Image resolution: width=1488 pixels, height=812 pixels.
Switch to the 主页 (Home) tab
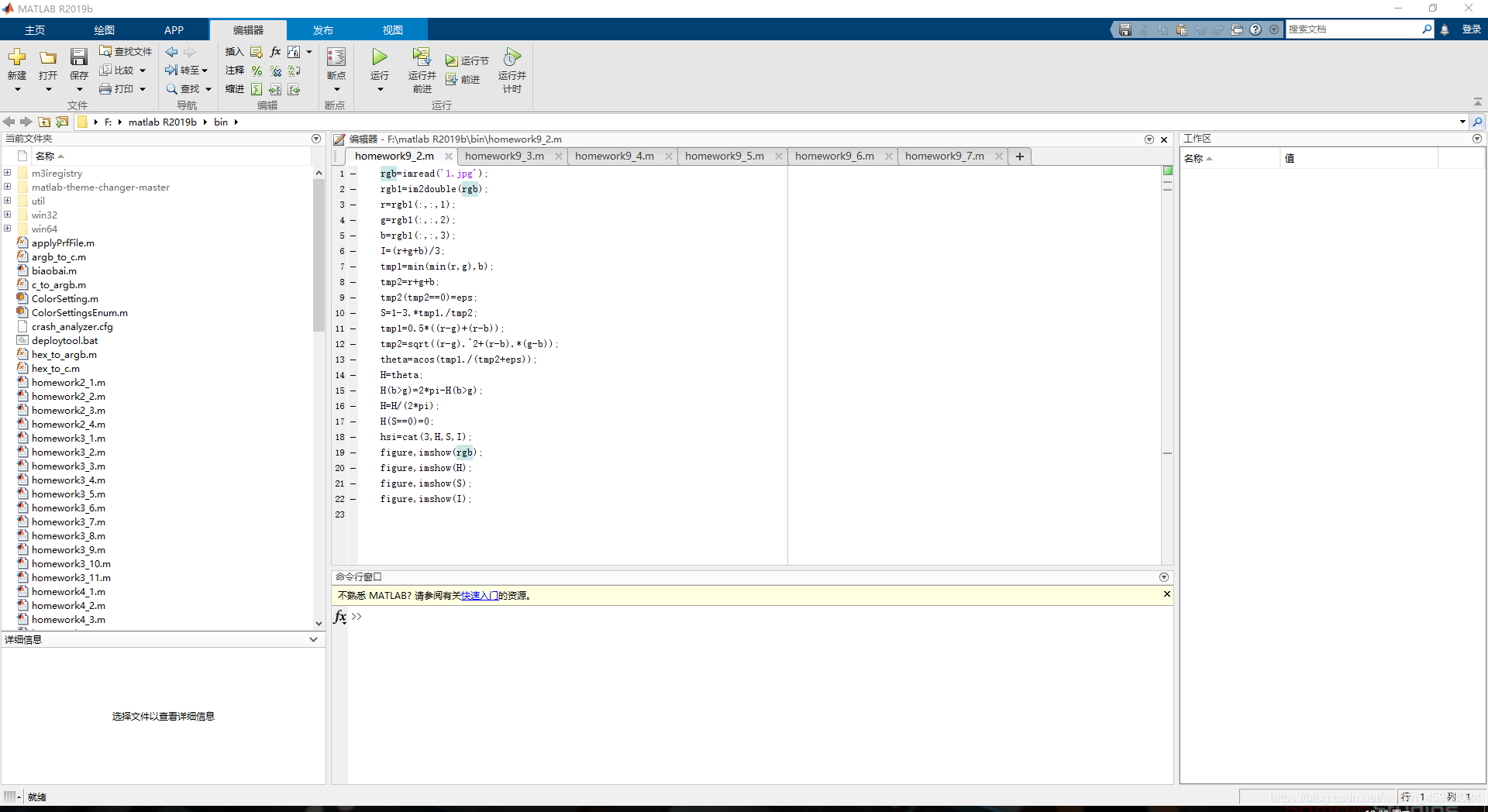[x=35, y=30]
